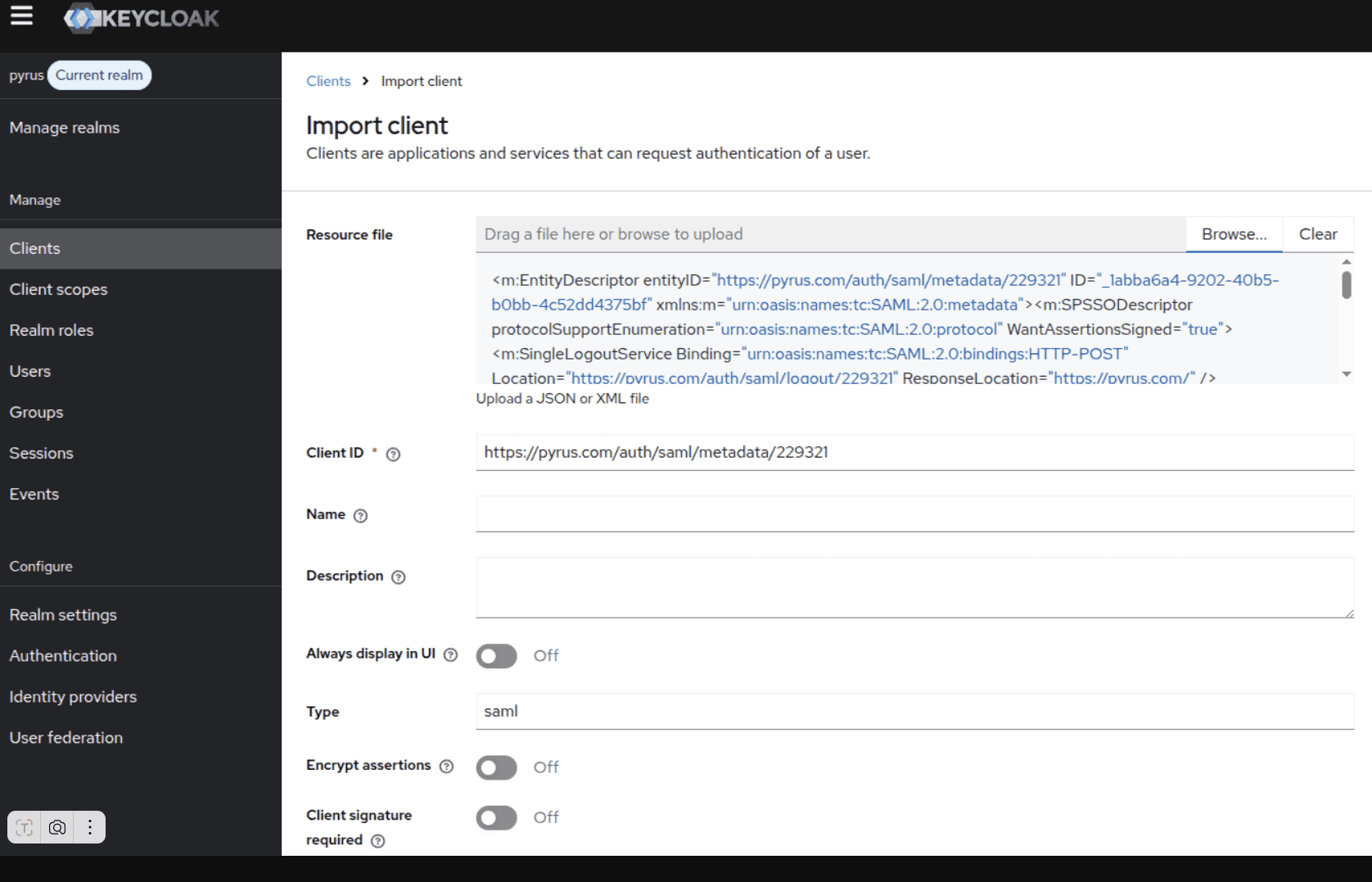This screenshot has width=1372, height=882.
Task: View the Description help tooltip
Action: [x=399, y=577]
